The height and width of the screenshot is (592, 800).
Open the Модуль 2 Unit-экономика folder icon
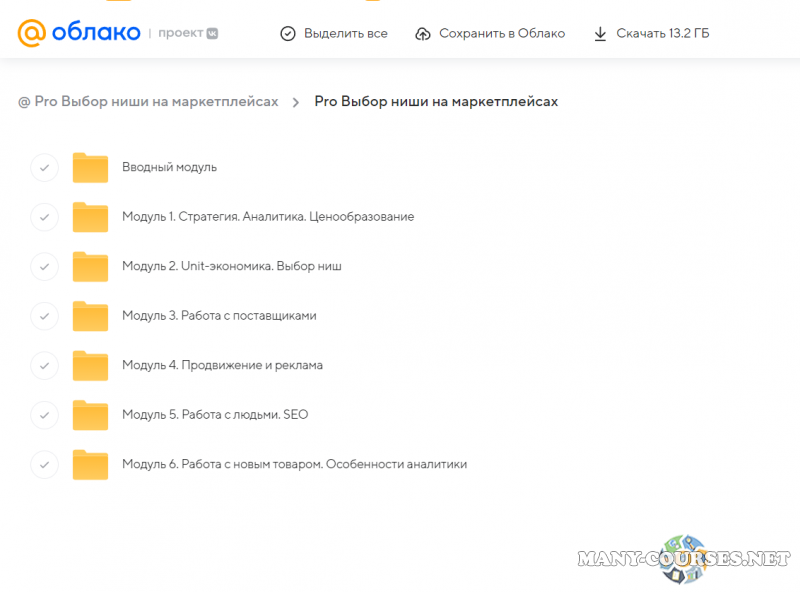[90, 267]
